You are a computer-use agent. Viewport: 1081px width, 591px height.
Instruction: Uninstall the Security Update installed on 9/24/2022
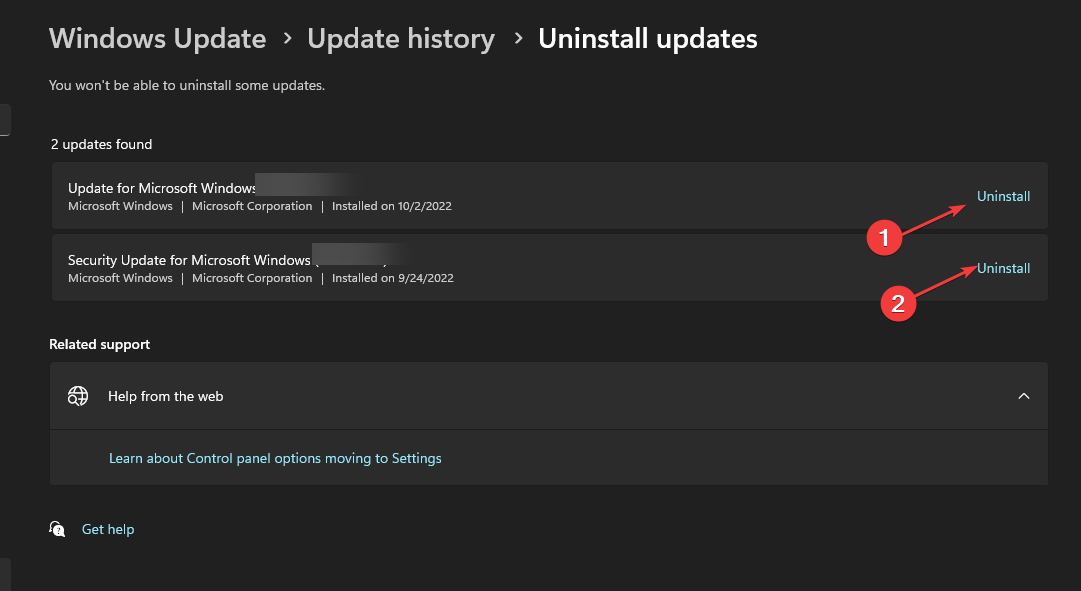coord(1003,268)
